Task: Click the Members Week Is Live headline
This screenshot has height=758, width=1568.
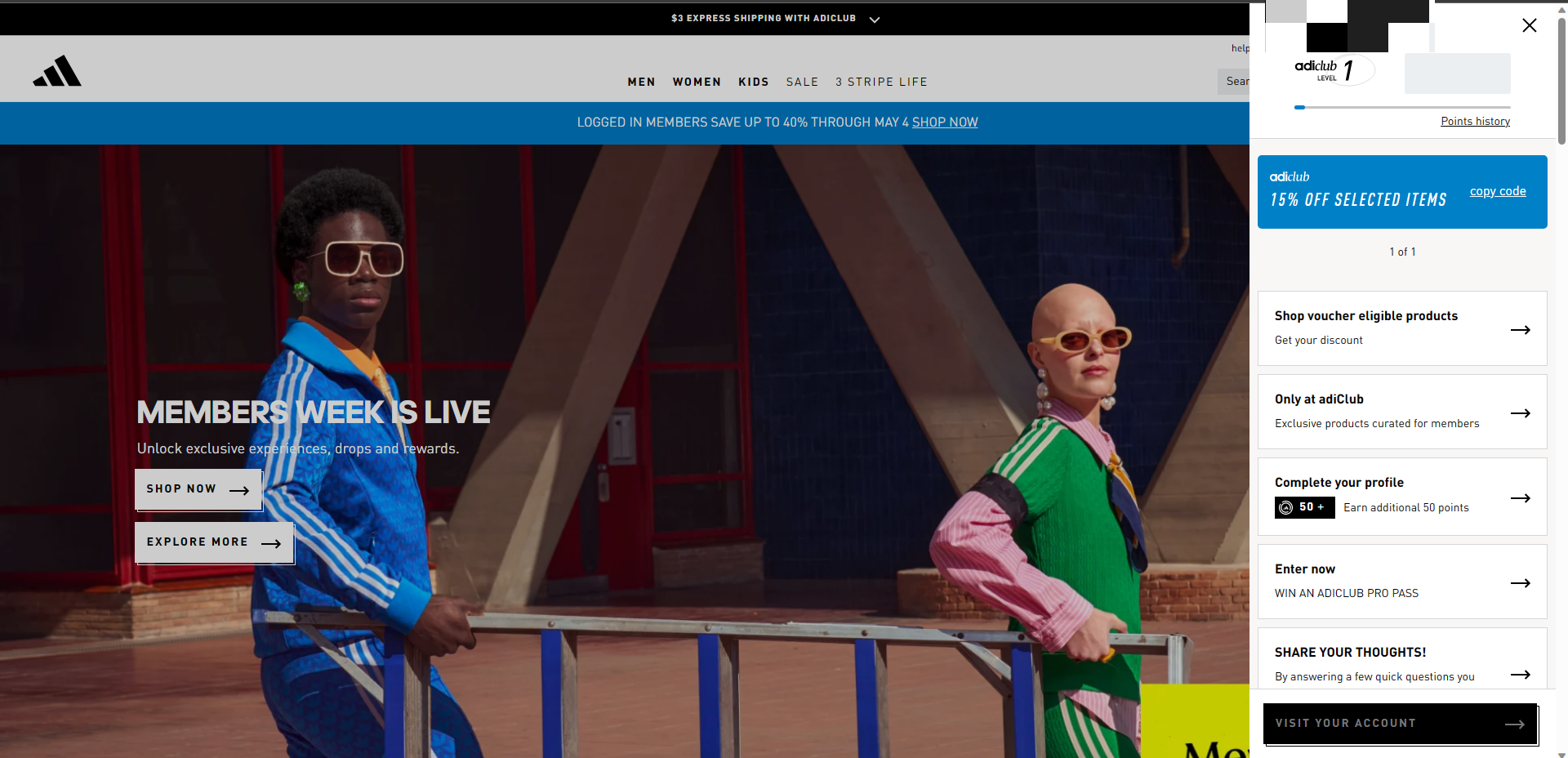Action: click(314, 412)
